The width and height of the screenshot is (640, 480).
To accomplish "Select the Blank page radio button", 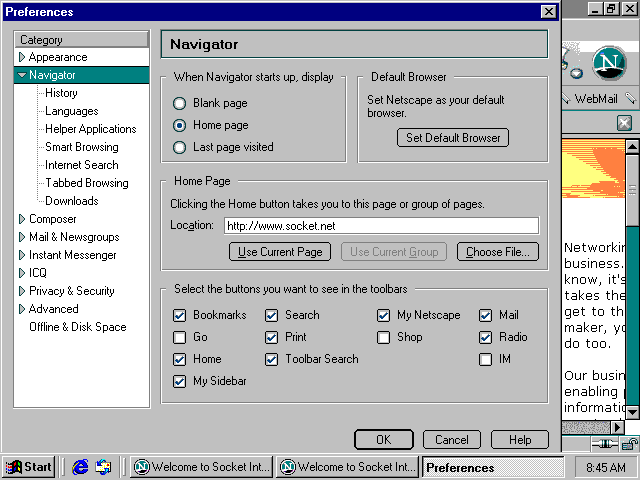I will pos(179,103).
